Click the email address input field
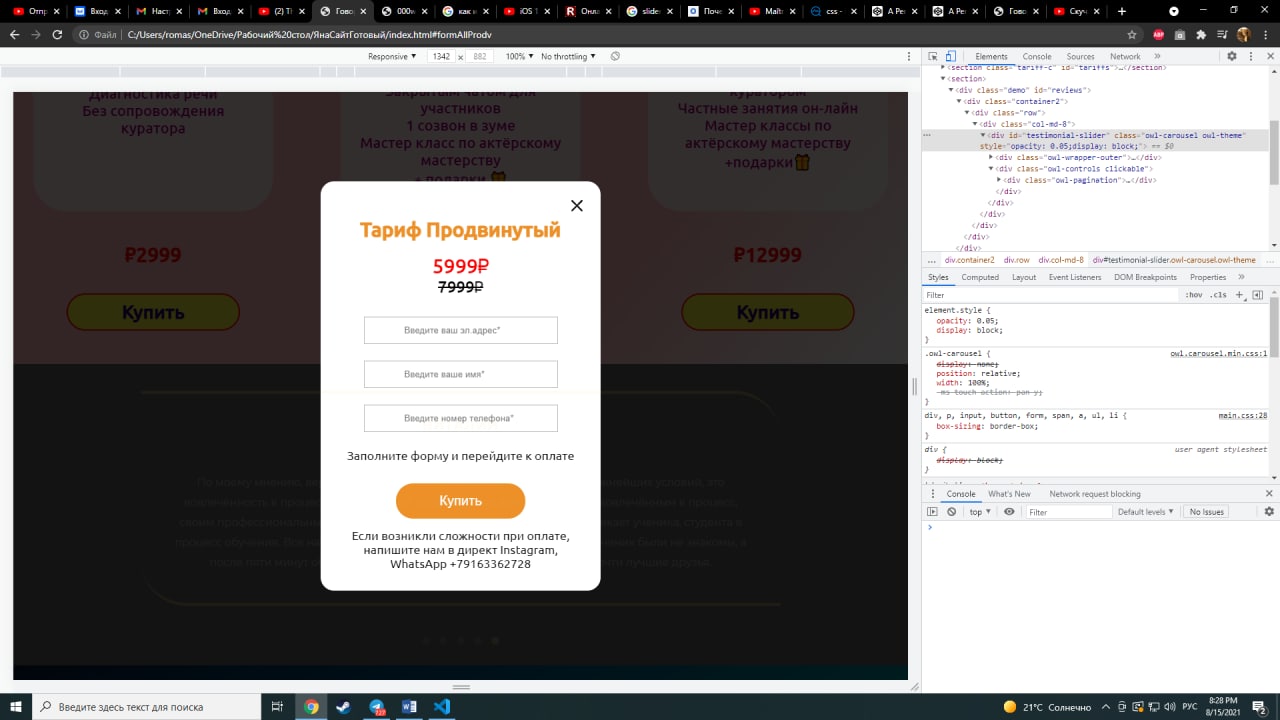1280x720 pixels. [461, 330]
